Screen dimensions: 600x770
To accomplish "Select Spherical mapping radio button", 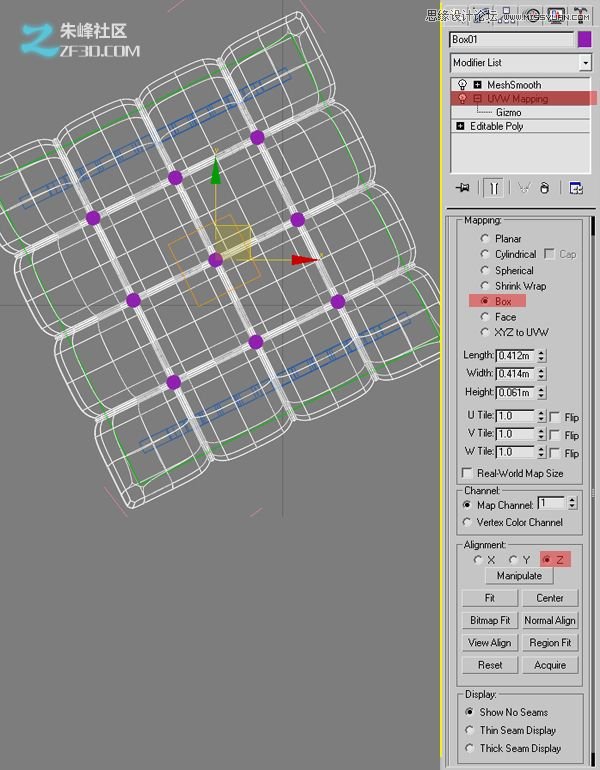I will [485, 270].
